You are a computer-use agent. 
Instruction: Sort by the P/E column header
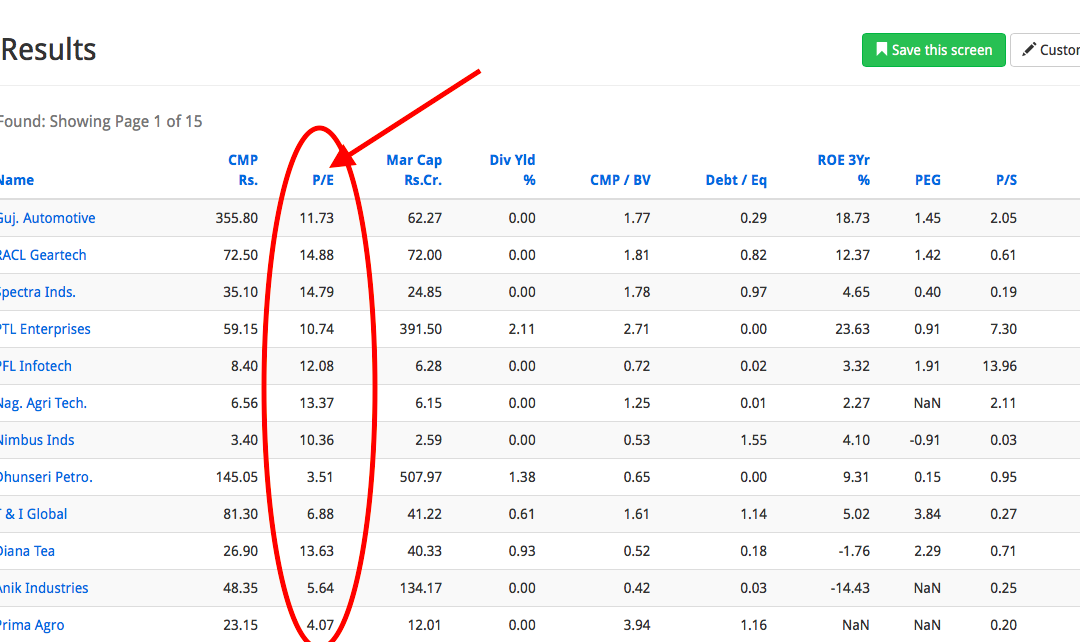coord(323,180)
